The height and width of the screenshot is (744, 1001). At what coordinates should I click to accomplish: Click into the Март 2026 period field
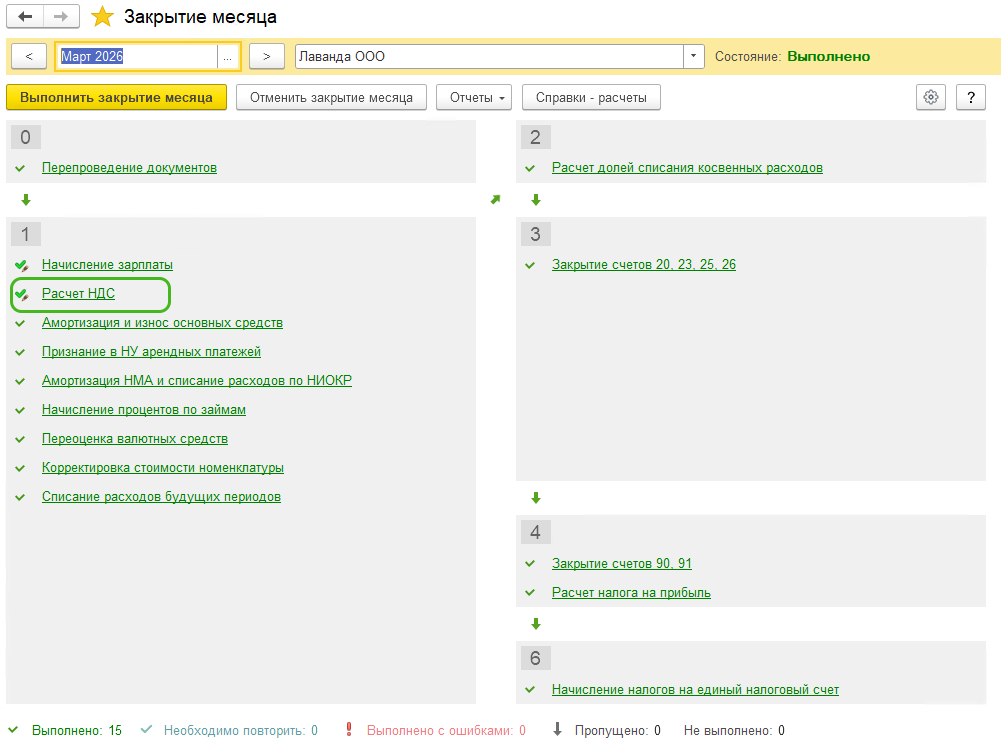coord(136,57)
